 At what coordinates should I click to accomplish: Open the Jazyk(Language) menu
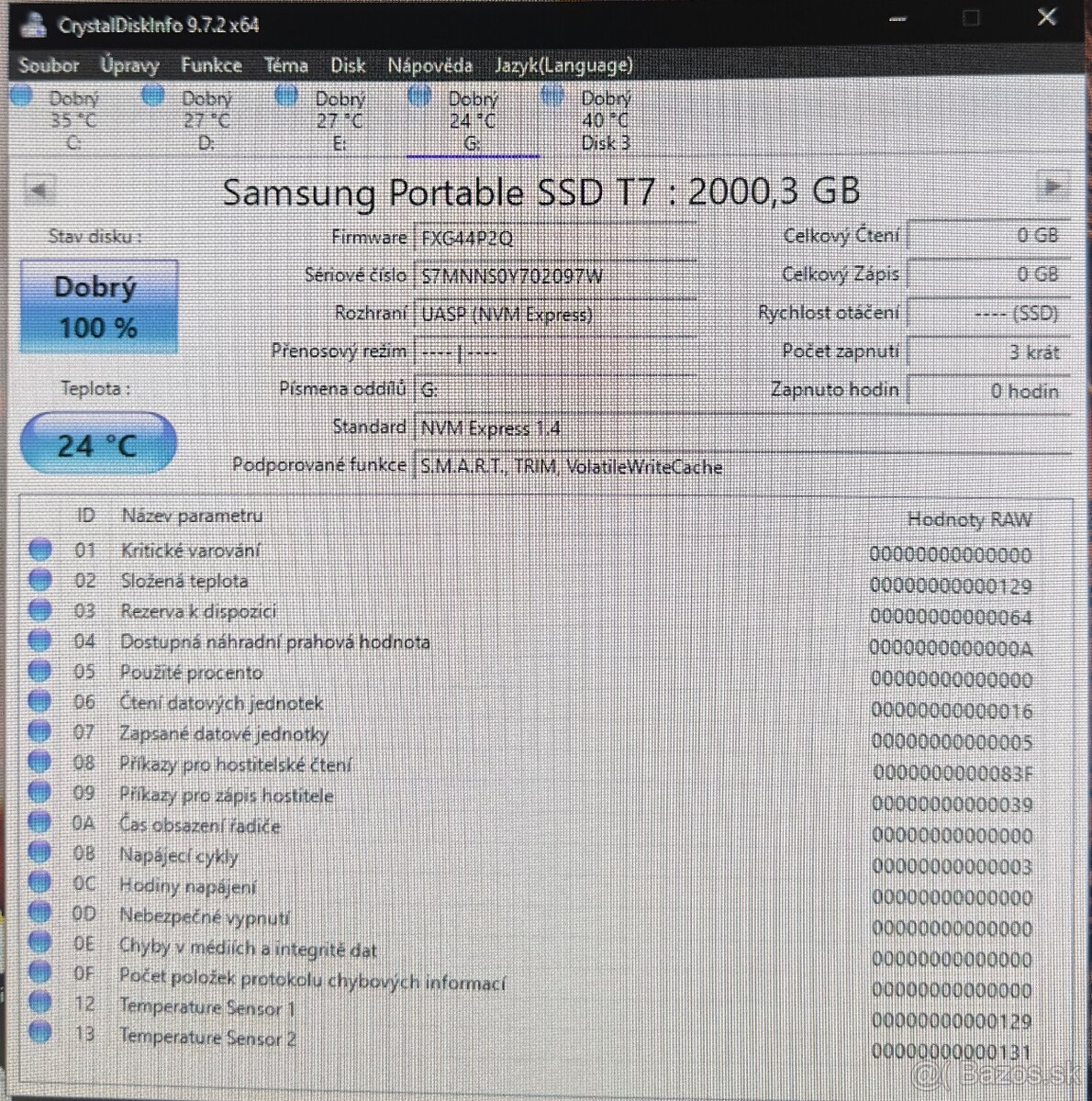tap(563, 65)
